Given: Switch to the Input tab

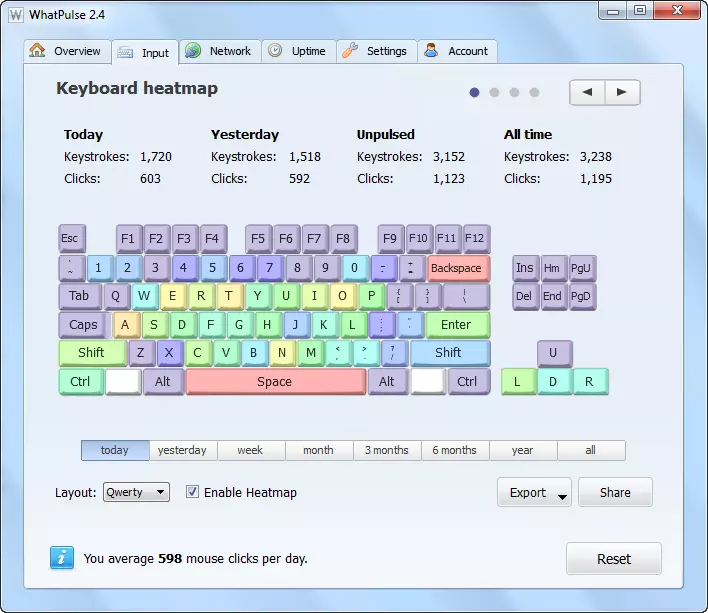Looking at the screenshot, I should click(144, 53).
